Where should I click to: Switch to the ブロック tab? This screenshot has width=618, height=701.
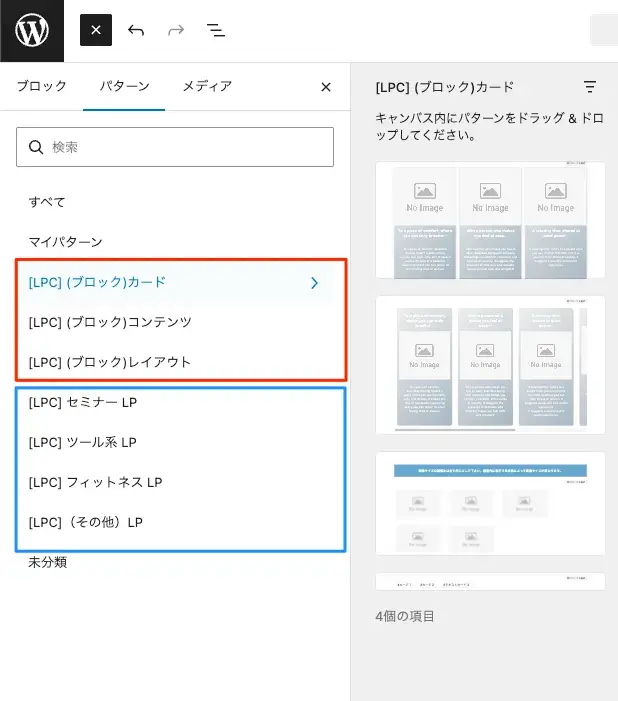point(41,87)
